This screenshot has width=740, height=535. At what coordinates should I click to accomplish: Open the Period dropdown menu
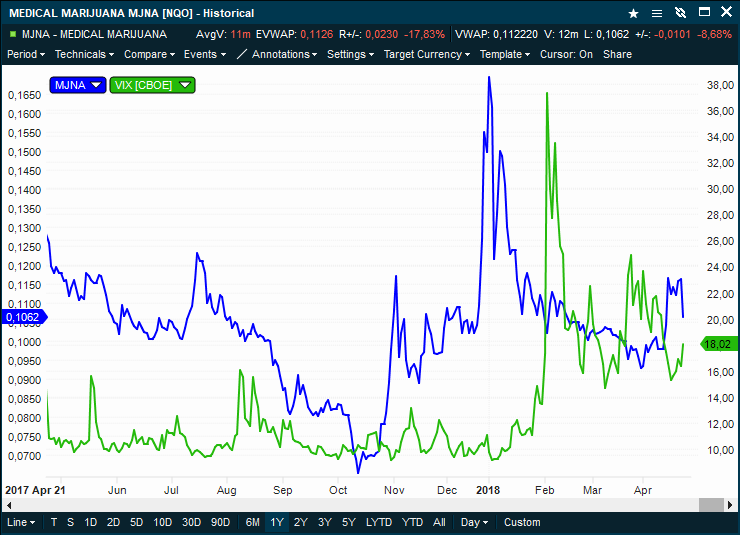tap(26, 54)
